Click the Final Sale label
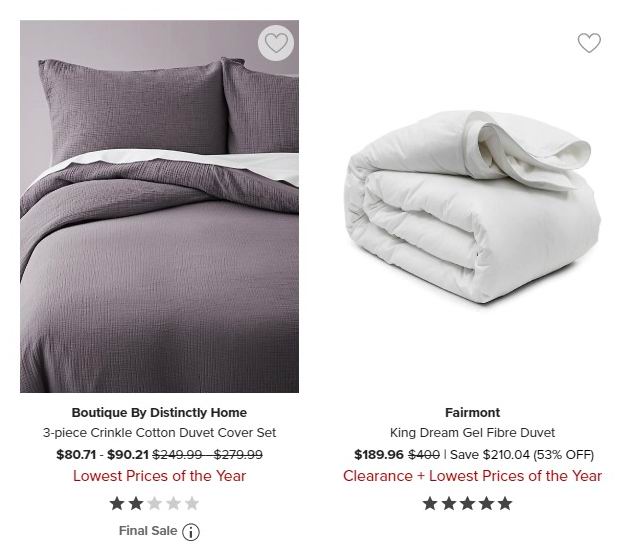The image size is (633, 552). point(148,531)
